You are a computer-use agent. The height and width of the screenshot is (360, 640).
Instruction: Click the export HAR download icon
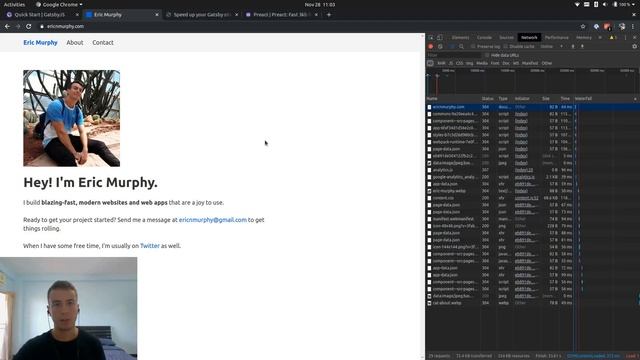582,47
